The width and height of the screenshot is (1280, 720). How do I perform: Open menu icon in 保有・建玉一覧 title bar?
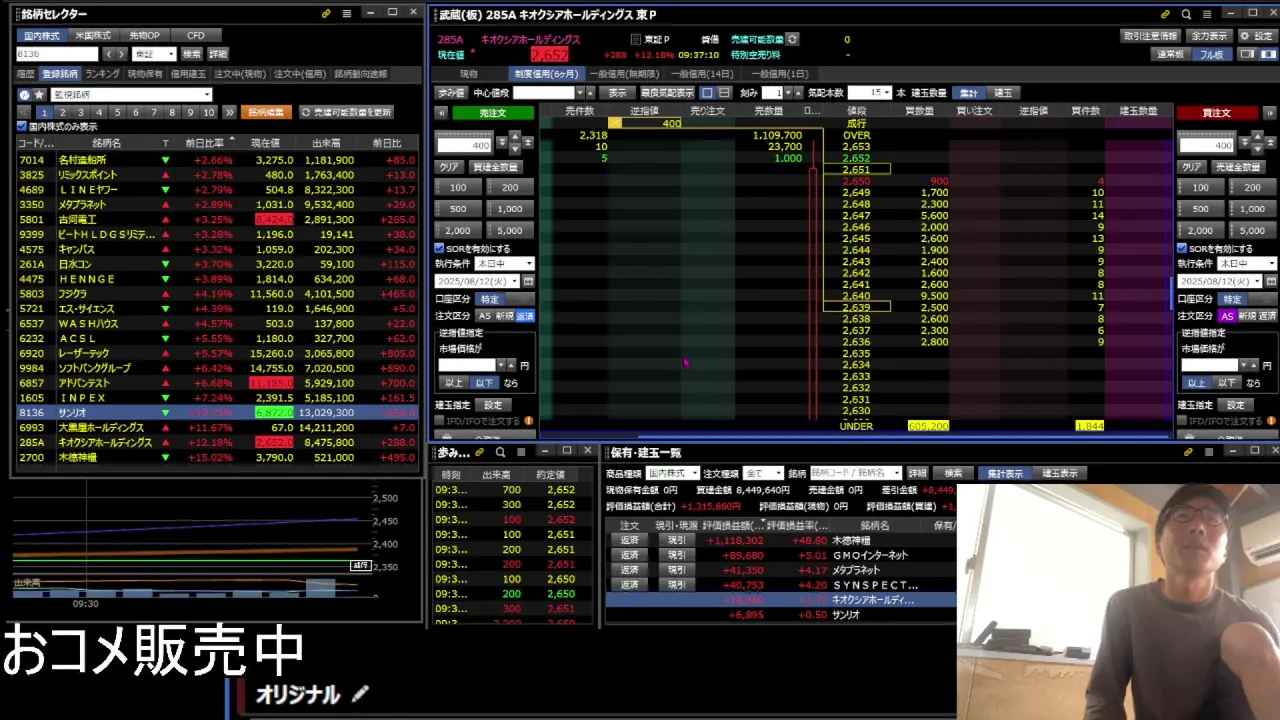click(1209, 452)
